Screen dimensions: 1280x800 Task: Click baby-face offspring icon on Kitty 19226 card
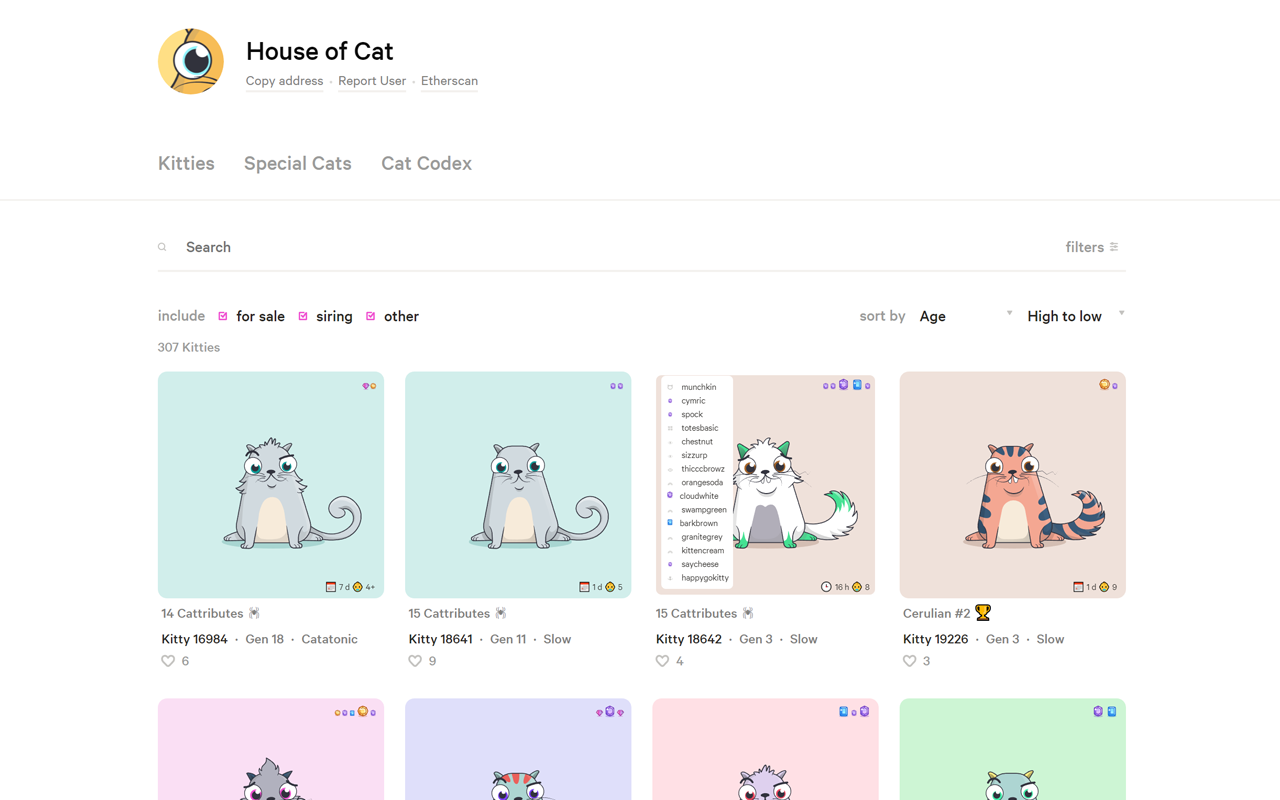(x=1104, y=587)
